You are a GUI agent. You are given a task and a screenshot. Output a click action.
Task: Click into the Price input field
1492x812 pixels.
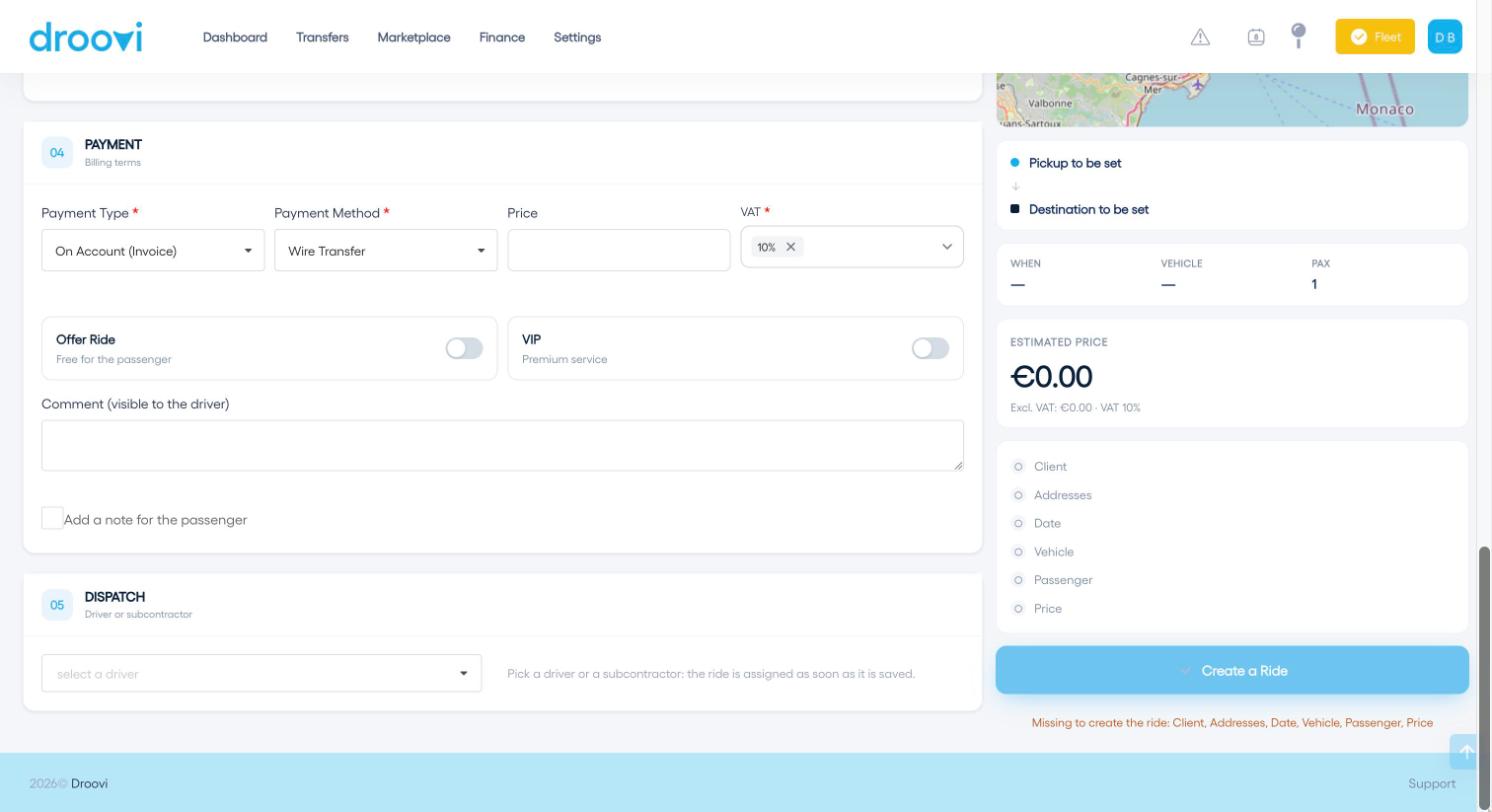coord(619,250)
